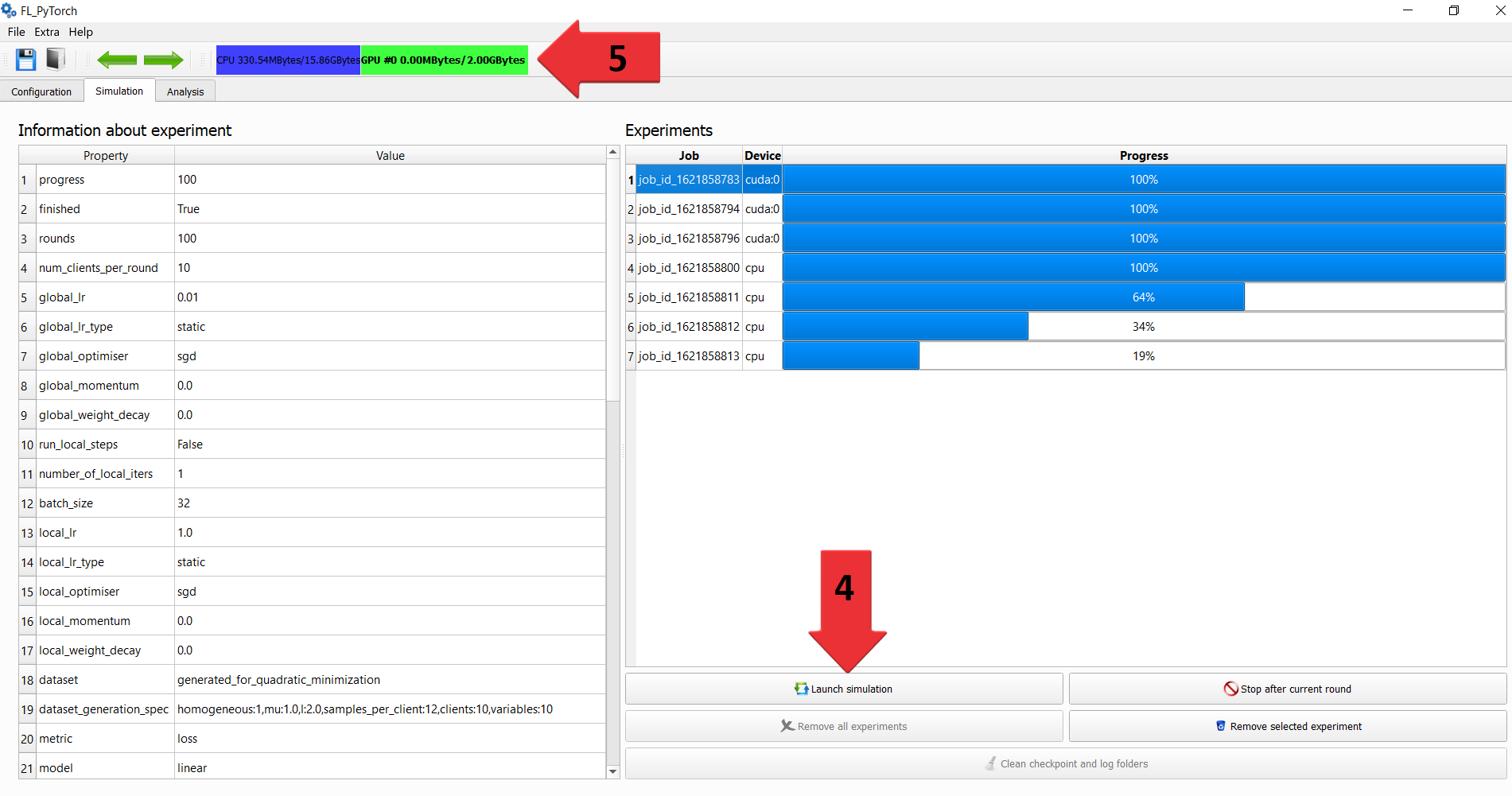
Task: Click Remove selected experiment button
Action: pos(1288,726)
